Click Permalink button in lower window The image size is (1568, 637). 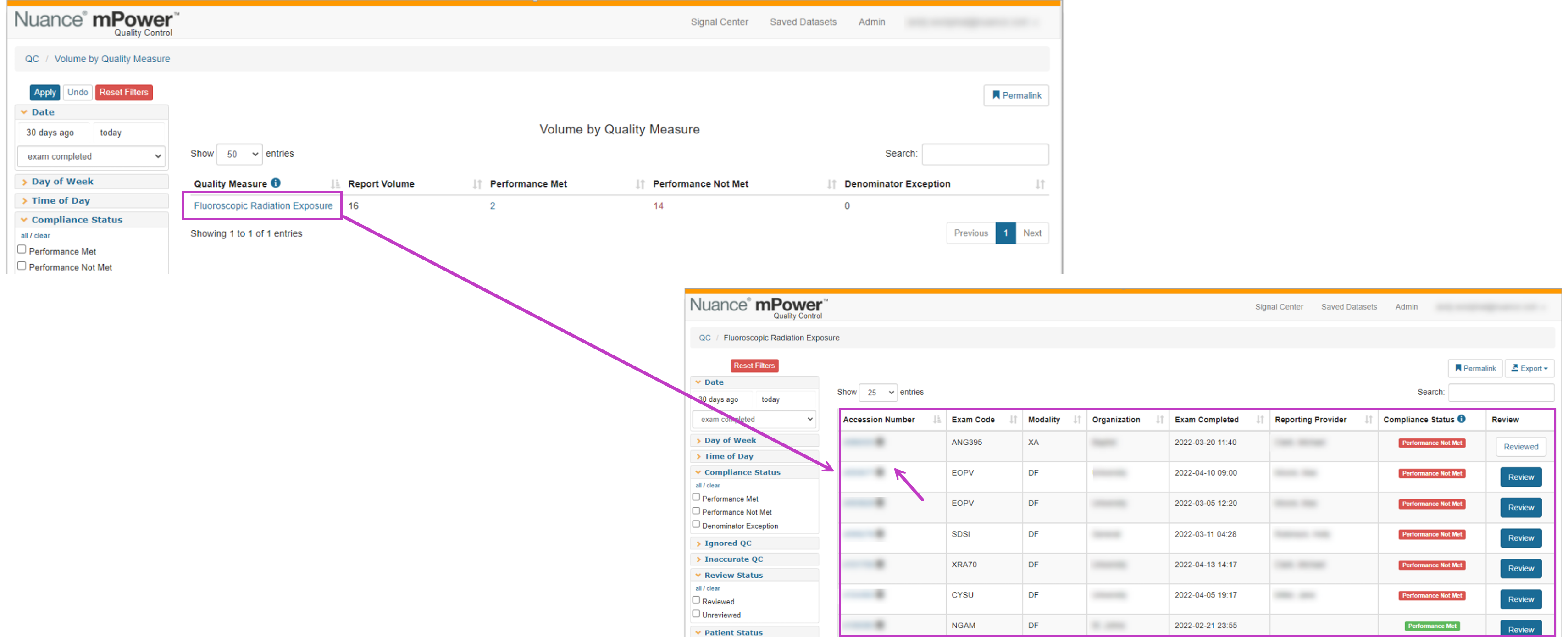[1475, 368]
